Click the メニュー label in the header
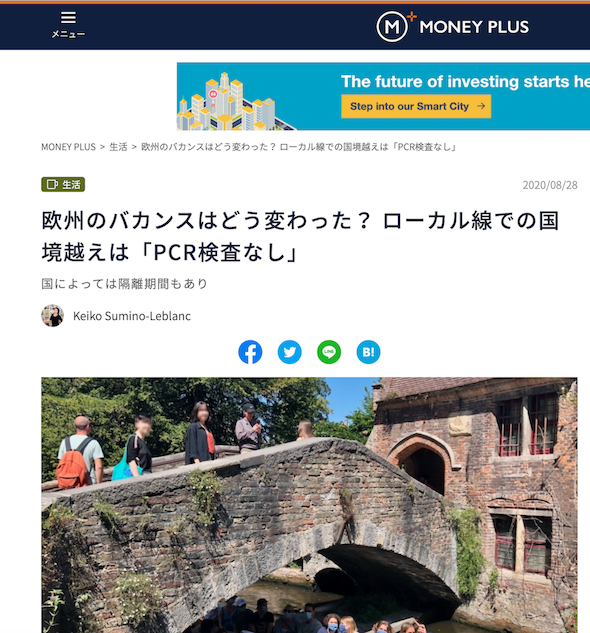 tap(68, 34)
